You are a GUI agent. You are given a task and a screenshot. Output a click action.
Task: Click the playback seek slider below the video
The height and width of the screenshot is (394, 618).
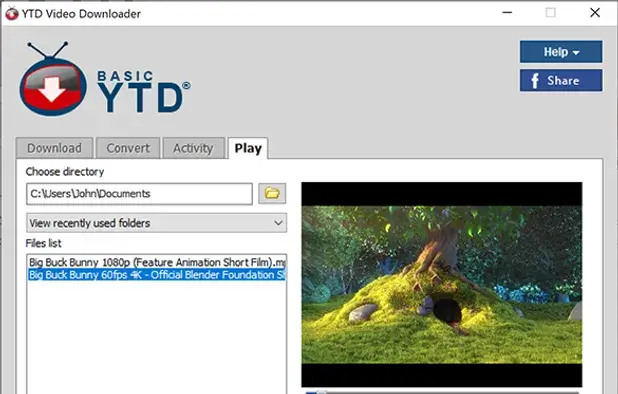(x=442, y=392)
